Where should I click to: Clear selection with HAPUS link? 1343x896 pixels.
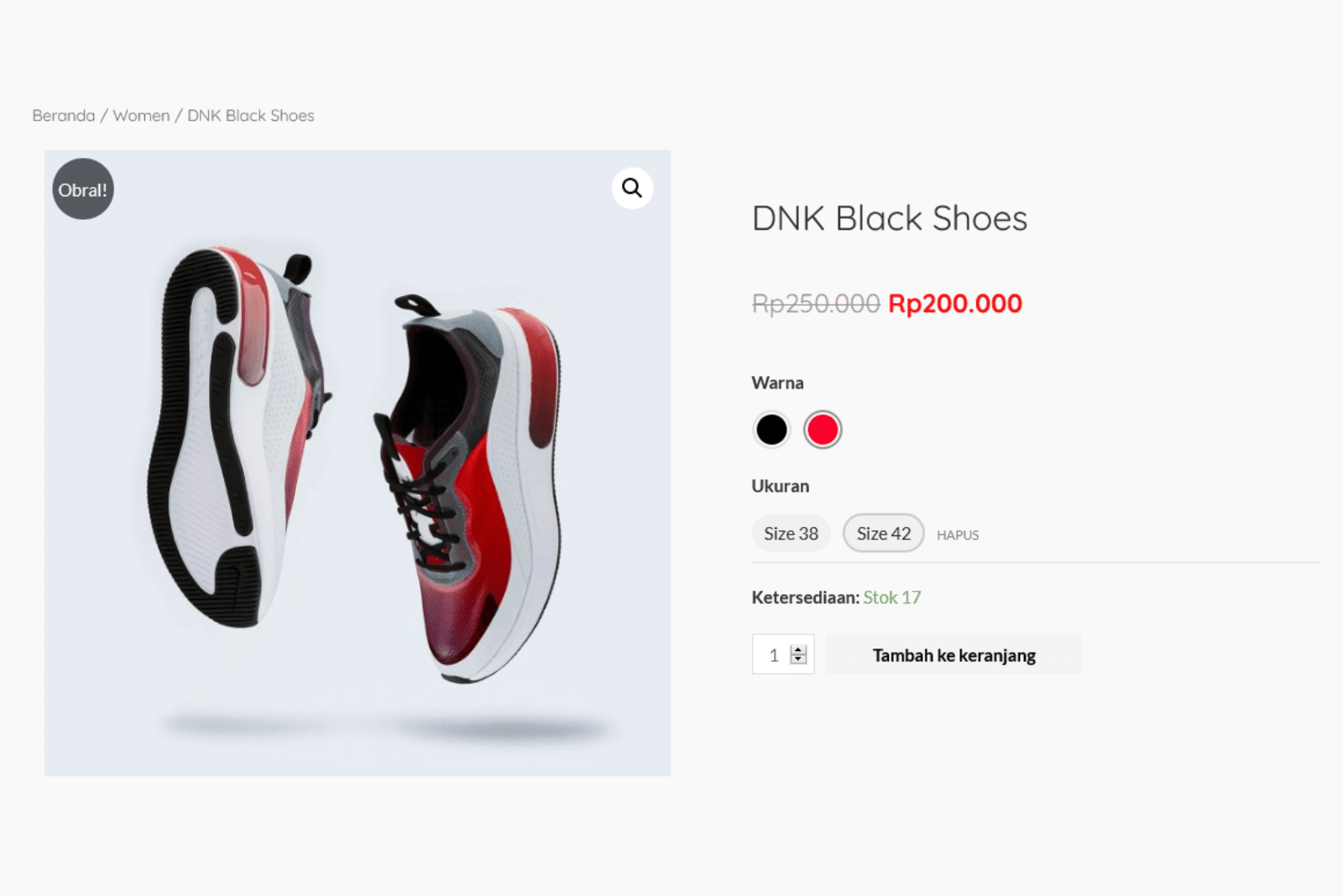pos(957,535)
